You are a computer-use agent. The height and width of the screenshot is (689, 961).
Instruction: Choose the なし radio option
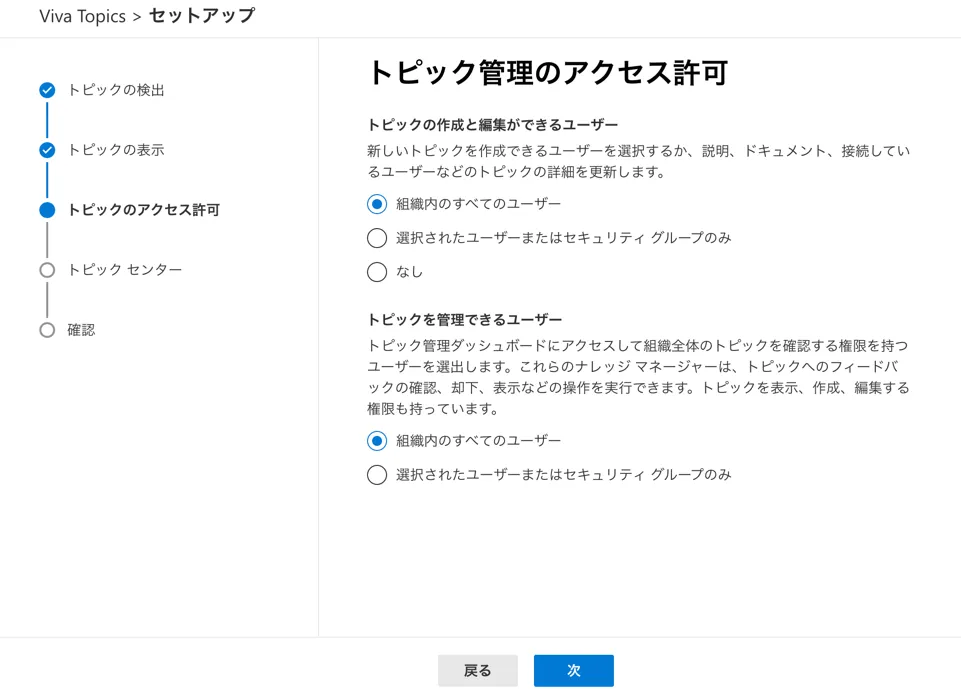coord(377,272)
